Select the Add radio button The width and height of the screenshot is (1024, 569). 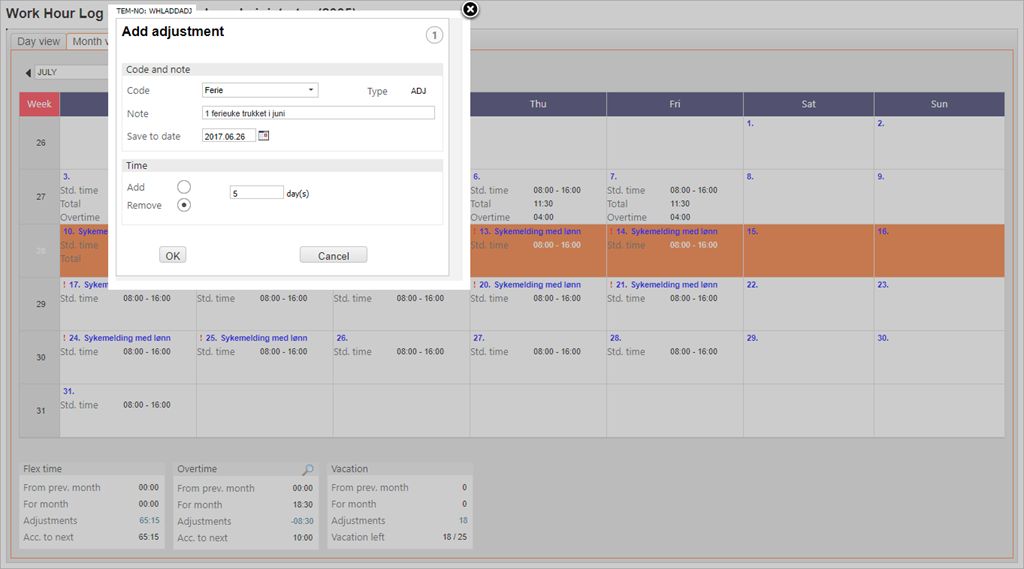(x=184, y=187)
